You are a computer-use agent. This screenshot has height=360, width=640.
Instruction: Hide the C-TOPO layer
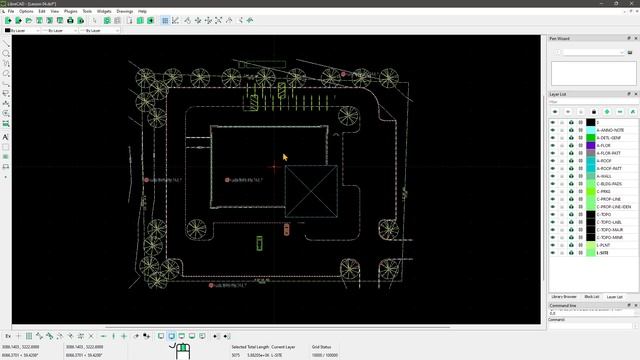click(x=553, y=214)
